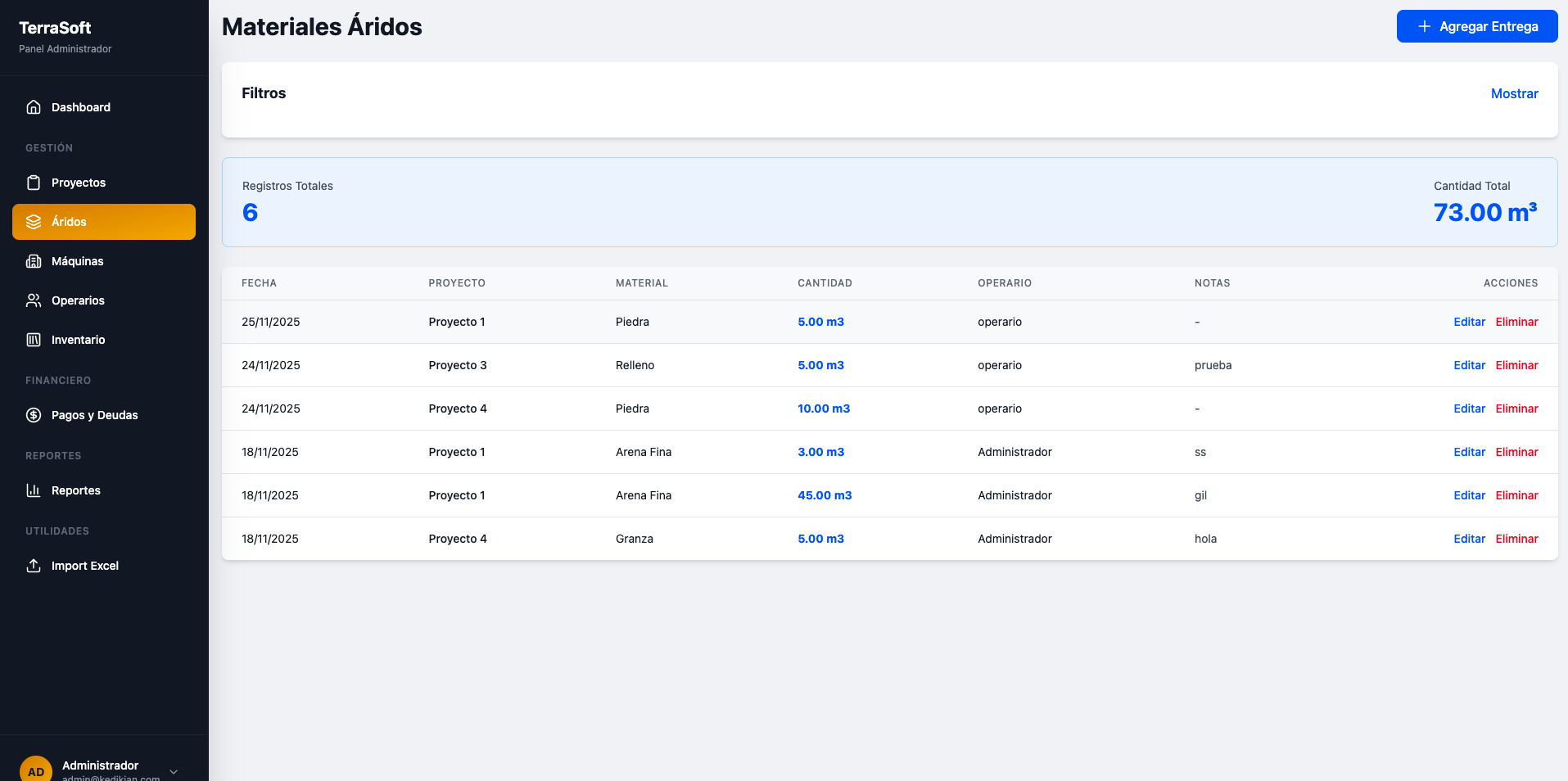Click the Inventario icon in sidebar
Screen dimensions: 1568x781
34,340
